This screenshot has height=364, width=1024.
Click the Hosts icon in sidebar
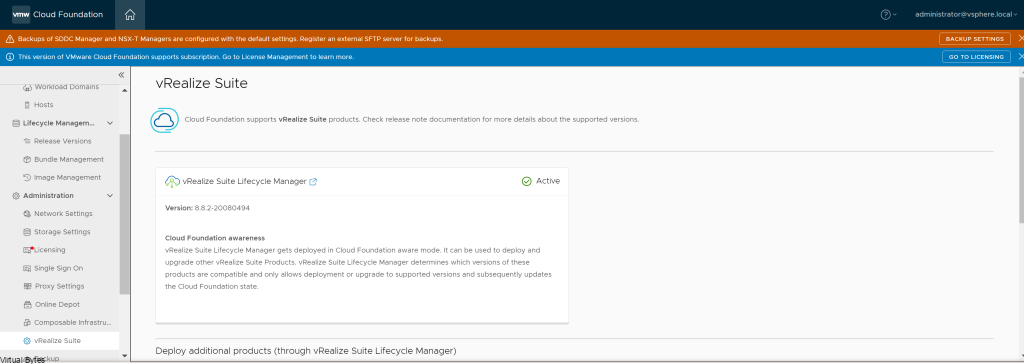coord(27,105)
